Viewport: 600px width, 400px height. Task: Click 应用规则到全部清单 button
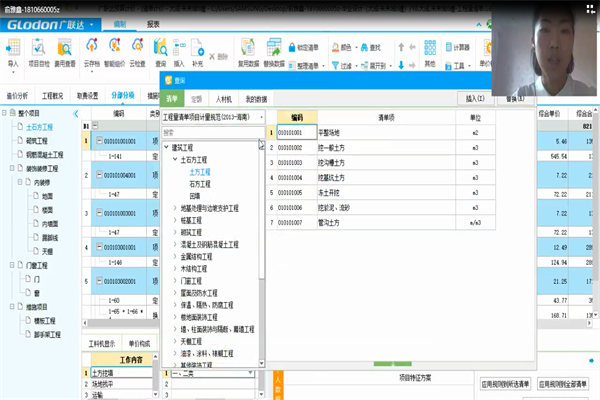click(x=562, y=384)
